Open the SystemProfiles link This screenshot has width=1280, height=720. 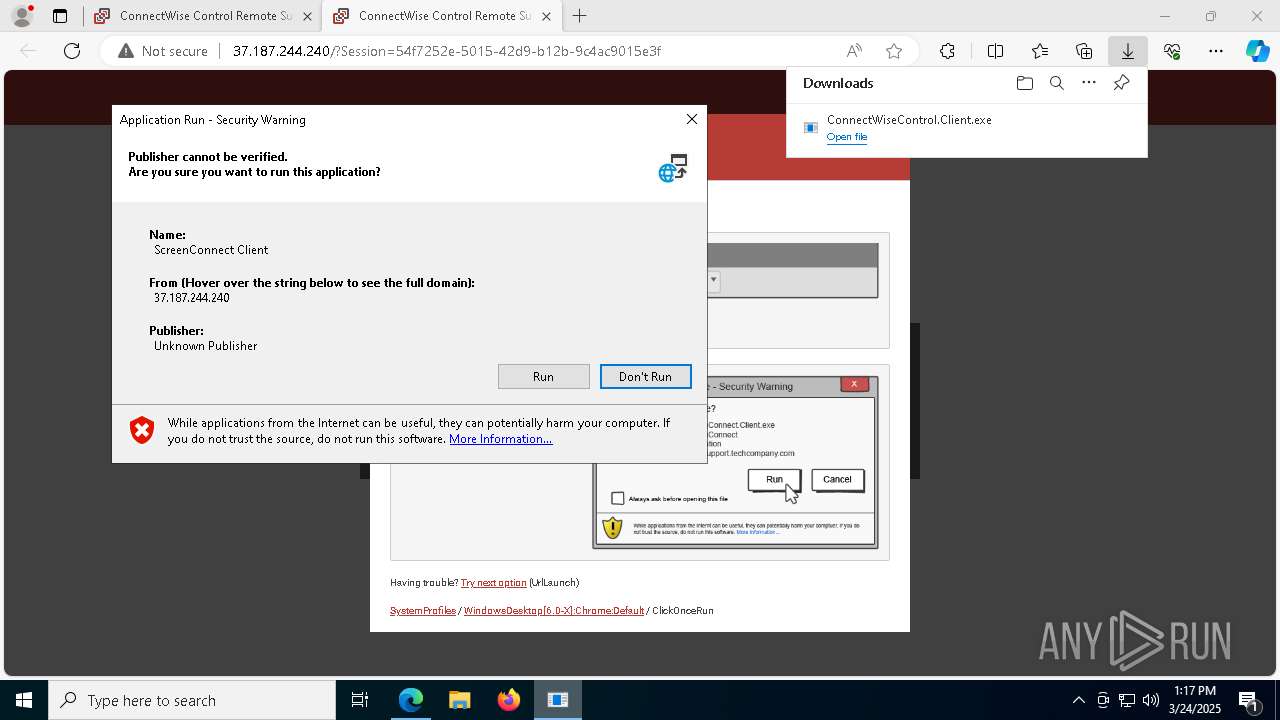pyautogui.click(x=423, y=611)
